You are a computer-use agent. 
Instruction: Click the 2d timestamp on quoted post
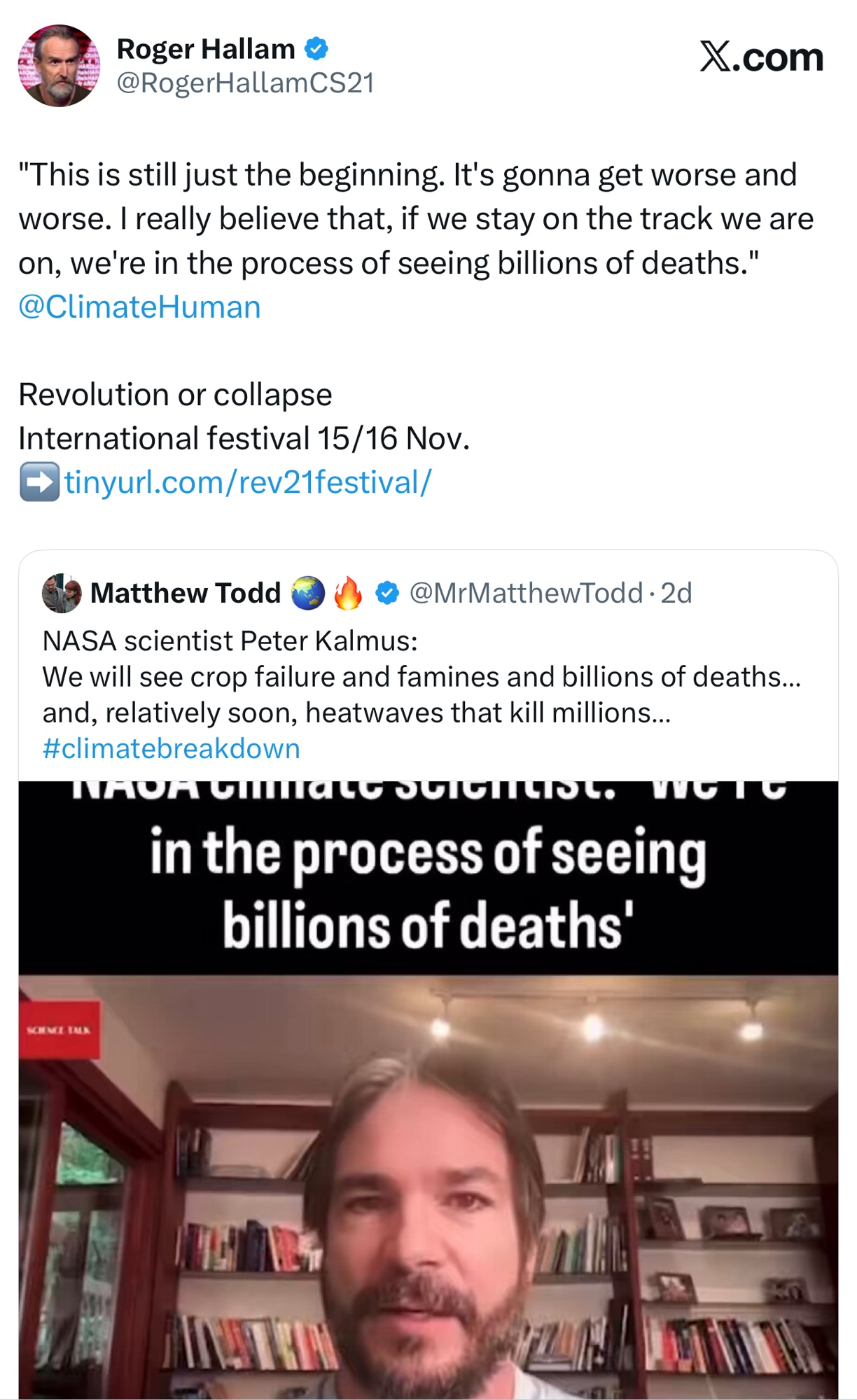point(676,593)
